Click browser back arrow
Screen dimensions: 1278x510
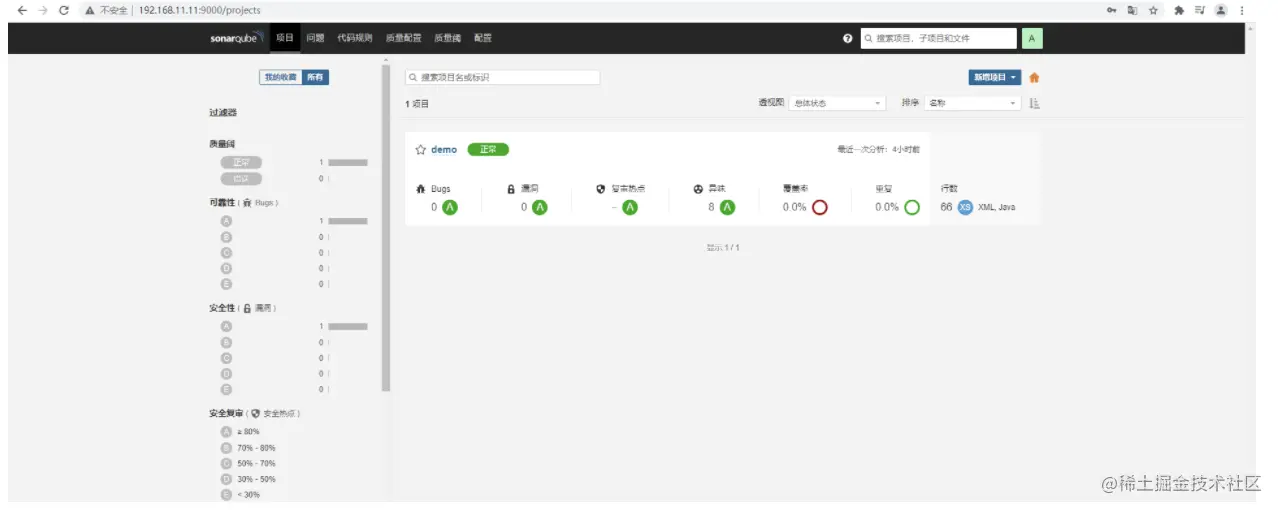coord(22,10)
